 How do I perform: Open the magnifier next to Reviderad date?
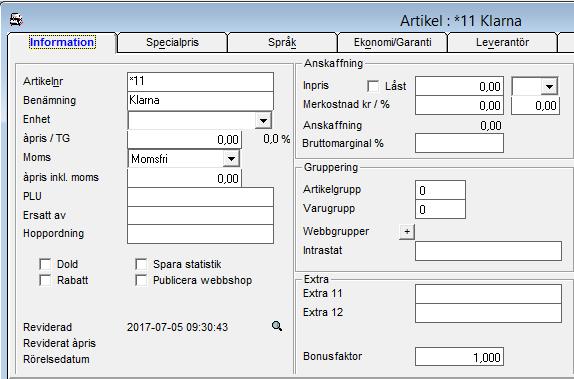[277, 326]
